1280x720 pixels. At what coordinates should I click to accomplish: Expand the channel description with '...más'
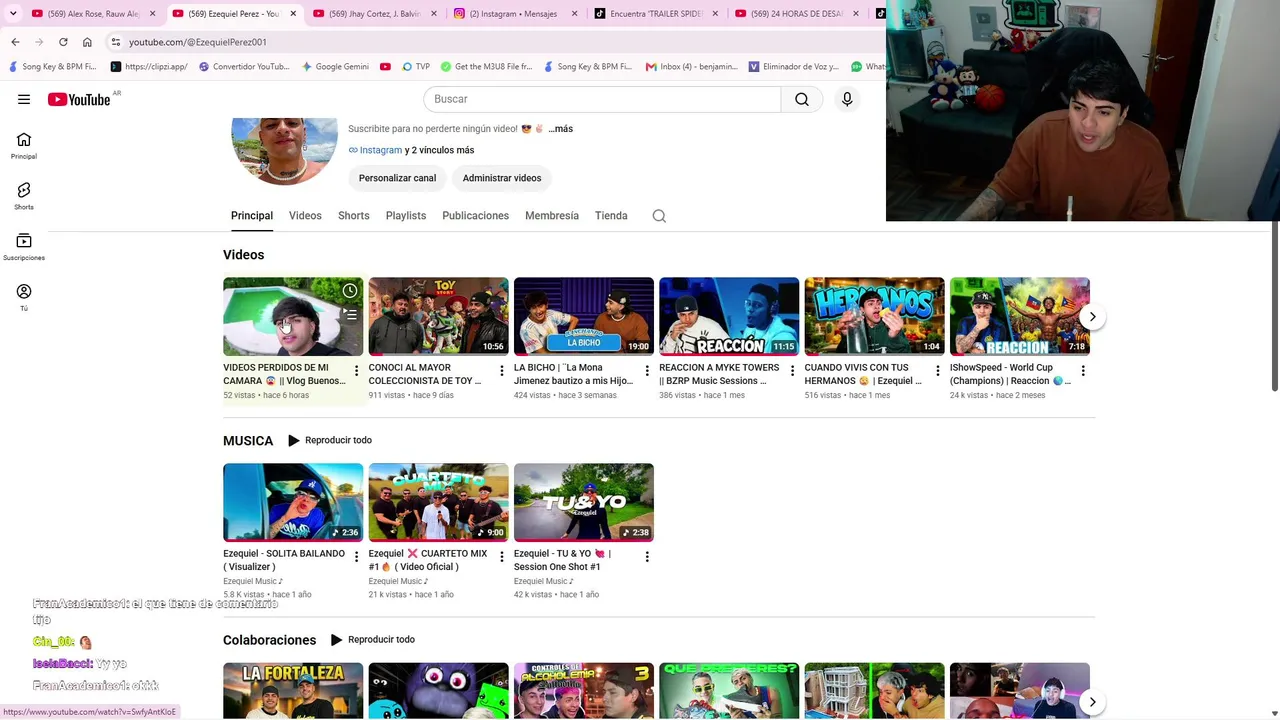(x=560, y=129)
